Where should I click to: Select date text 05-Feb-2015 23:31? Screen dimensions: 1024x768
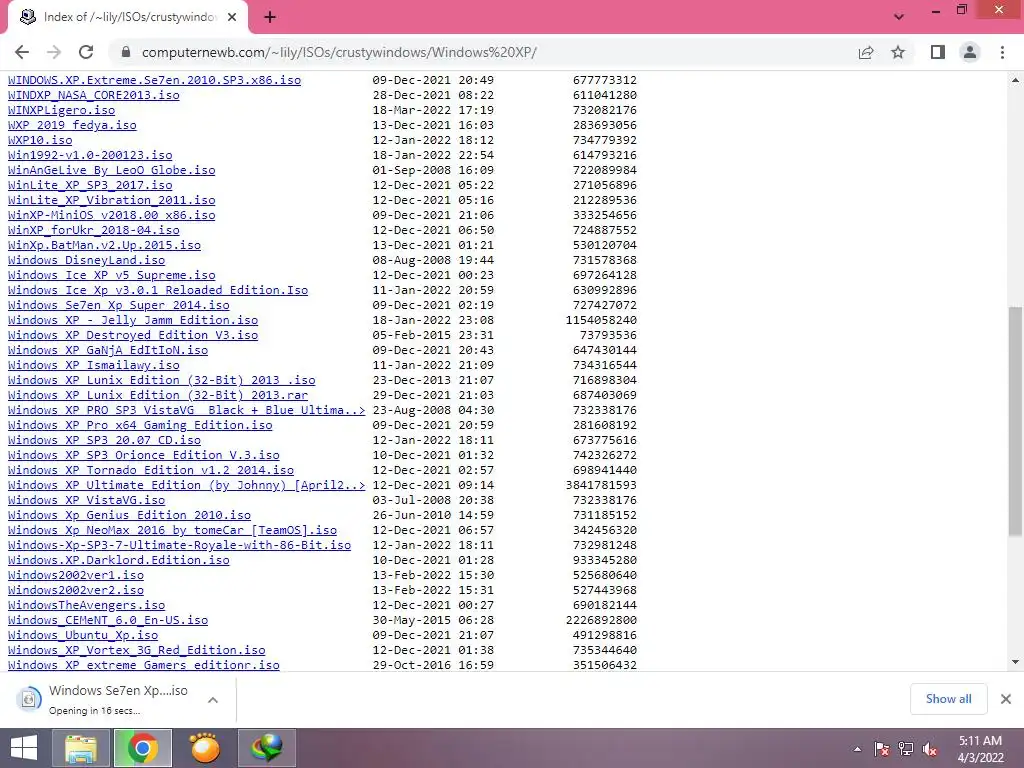tap(433, 336)
